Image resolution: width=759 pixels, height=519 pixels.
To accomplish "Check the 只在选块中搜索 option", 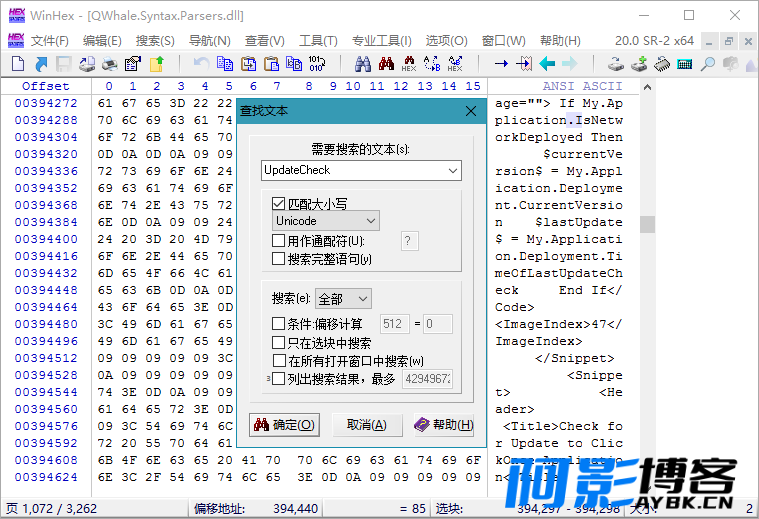I will 279,342.
